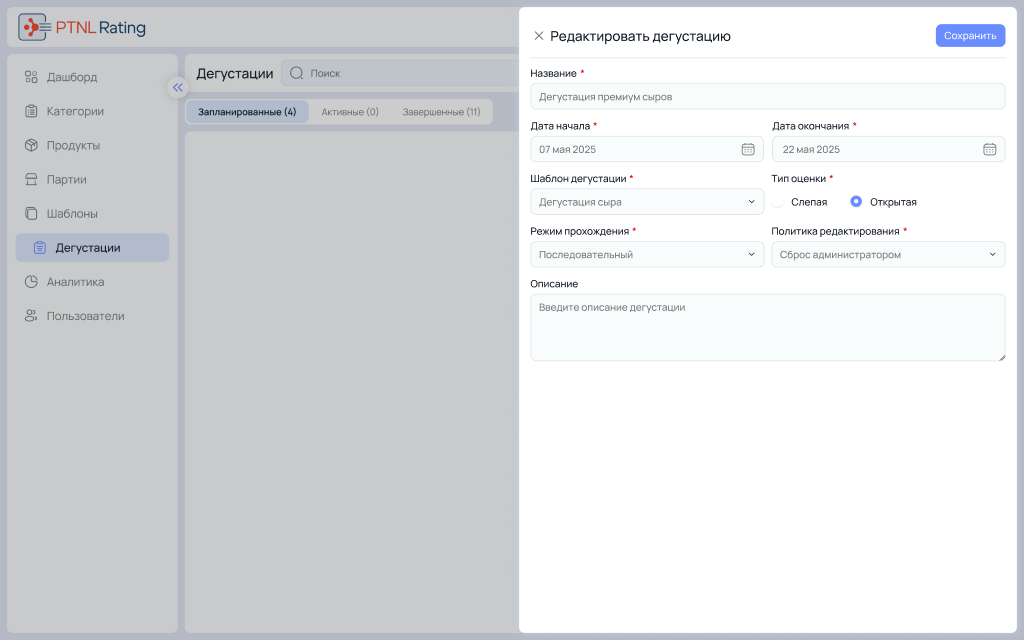The width and height of the screenshot is (1024, 640).
Task: Switch to the Активные (0) tab
Action: point(349,112)
